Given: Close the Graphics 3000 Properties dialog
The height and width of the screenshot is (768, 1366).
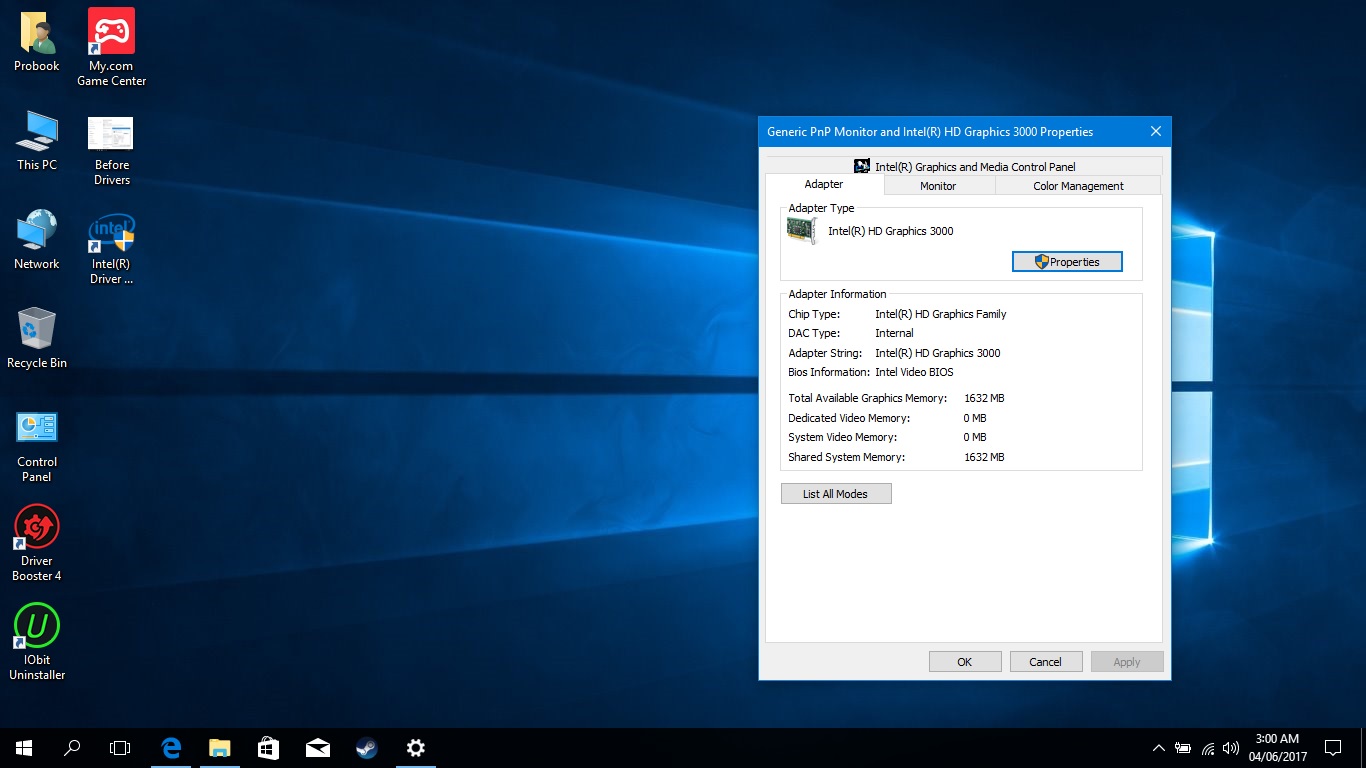Looking at the screenshot, I should click(1156, 132).
